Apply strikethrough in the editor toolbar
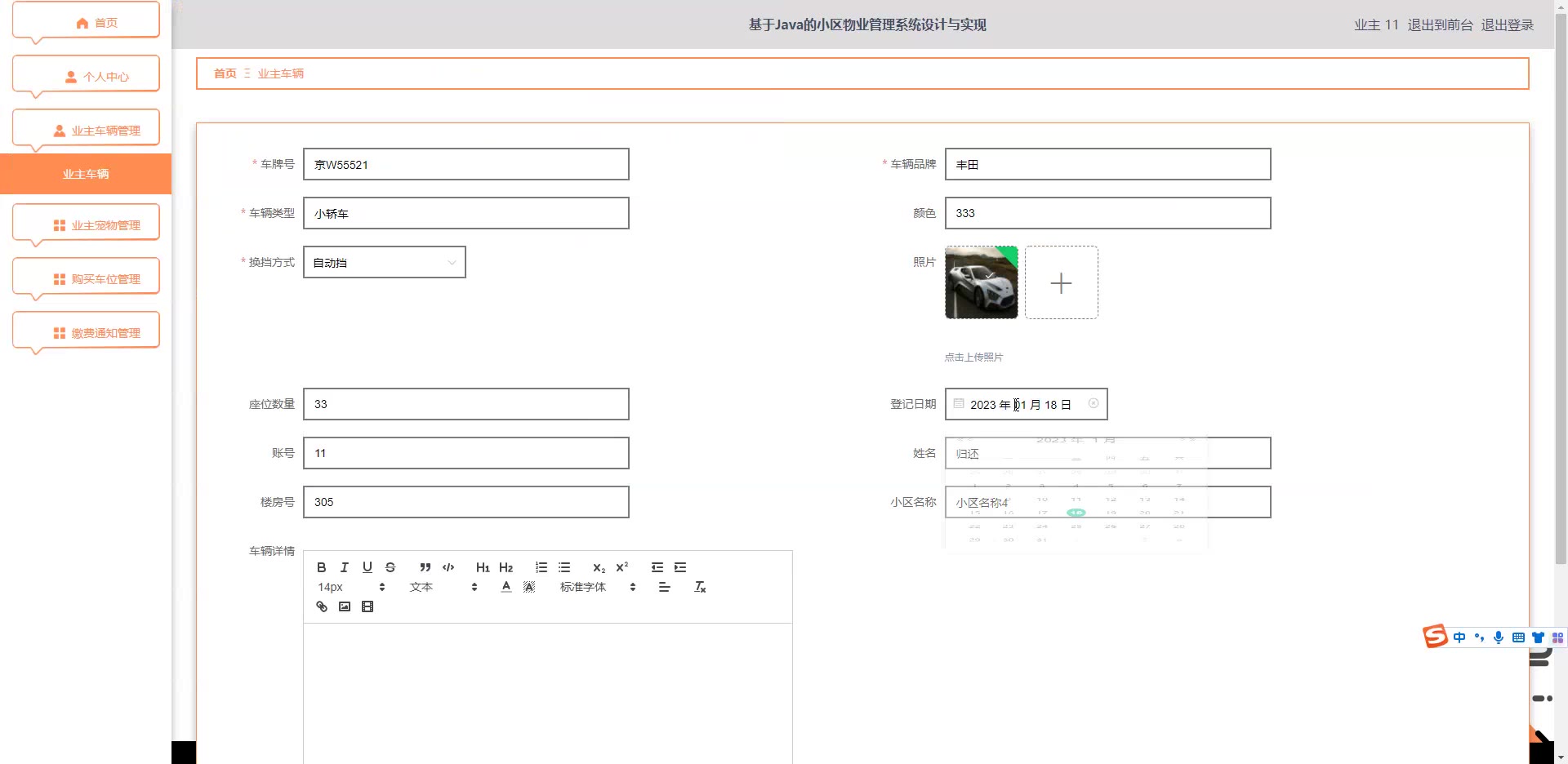Viewport: 1568px width, 764px height. tap(390, 567)
